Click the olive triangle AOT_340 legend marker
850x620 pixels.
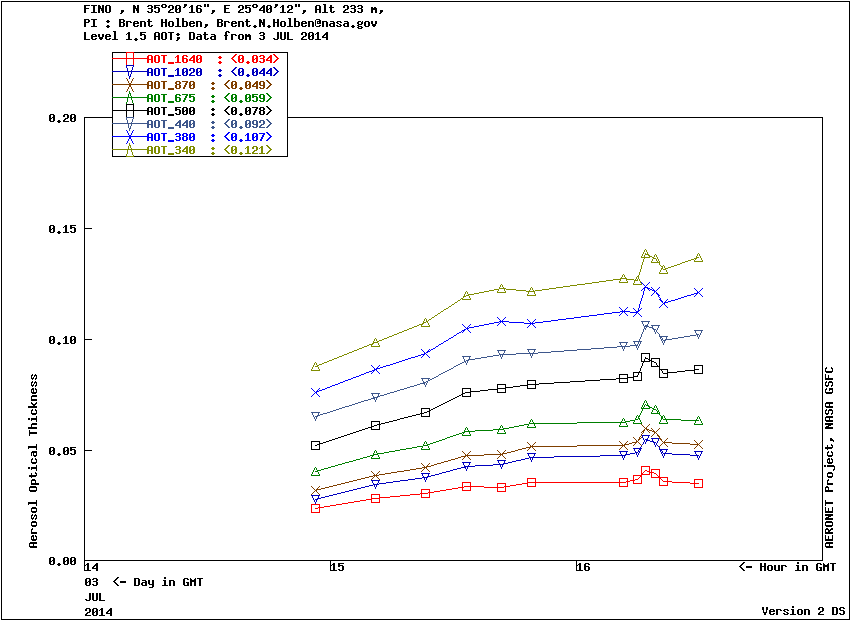tap(129, 149)
